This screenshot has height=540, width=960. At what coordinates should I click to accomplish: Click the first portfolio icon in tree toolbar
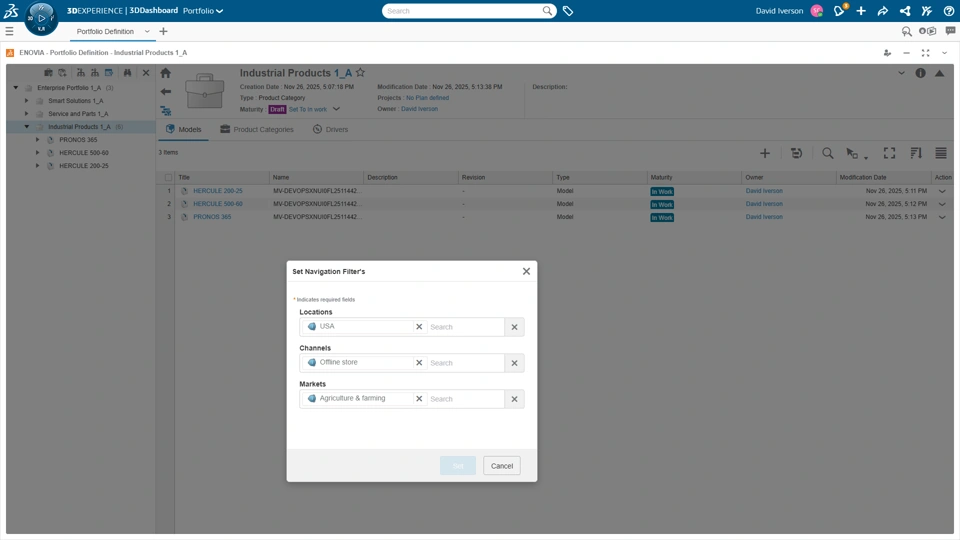click(48, 73)
